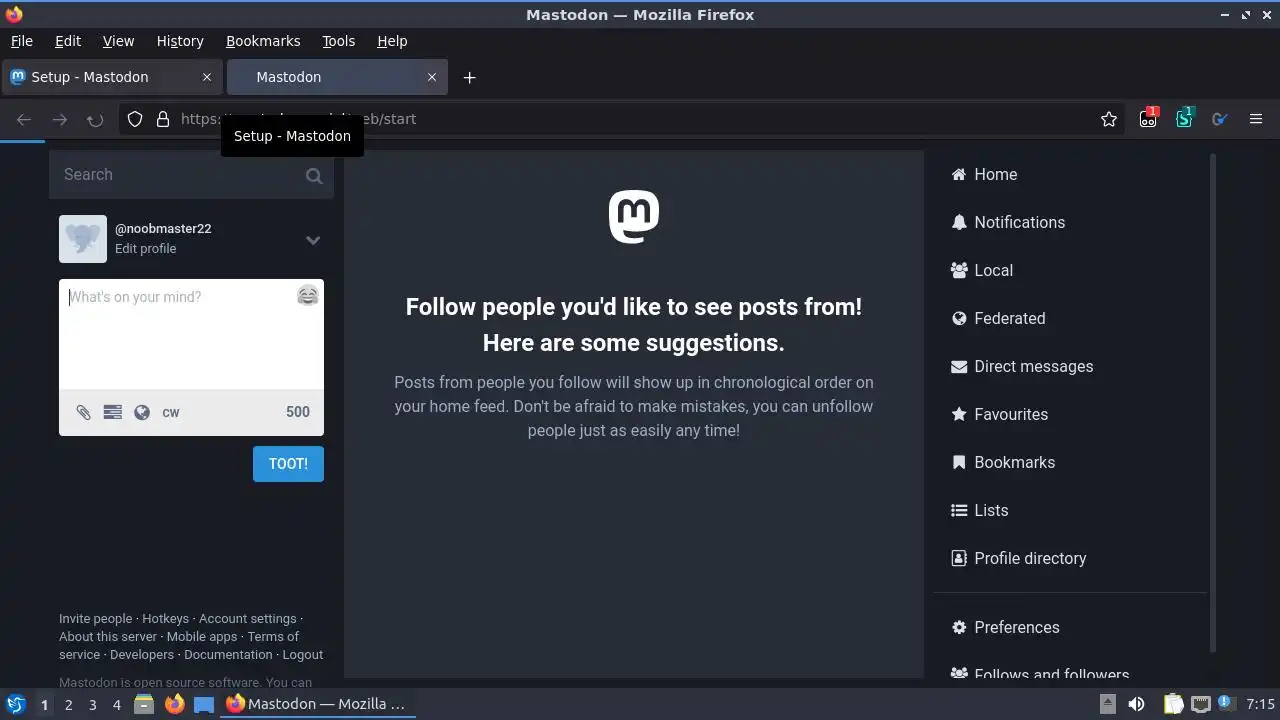The image size is (1280, 720).
Task: Expand the account menu chevron
Action: coord(313,240)
